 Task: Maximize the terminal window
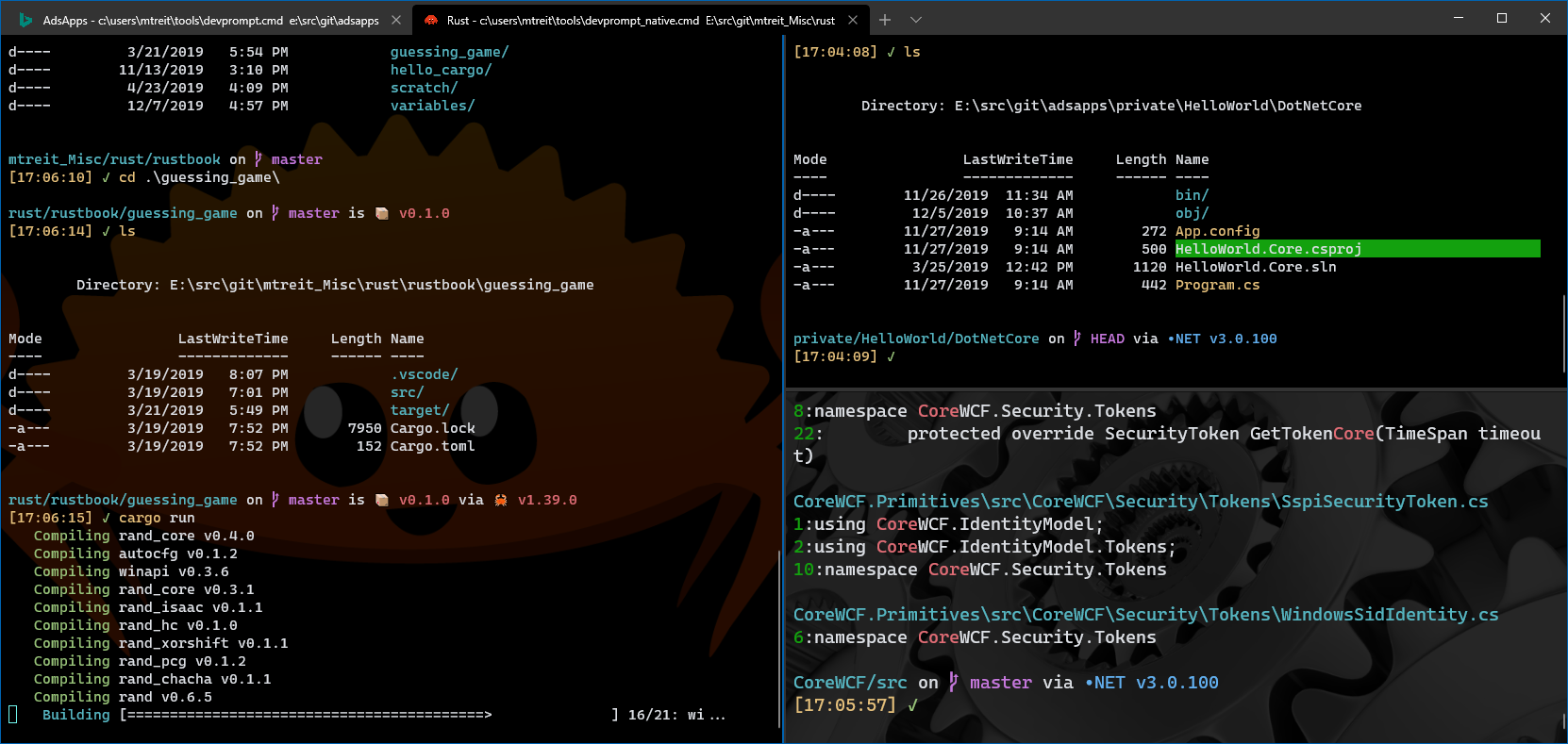click(1502, 18)
